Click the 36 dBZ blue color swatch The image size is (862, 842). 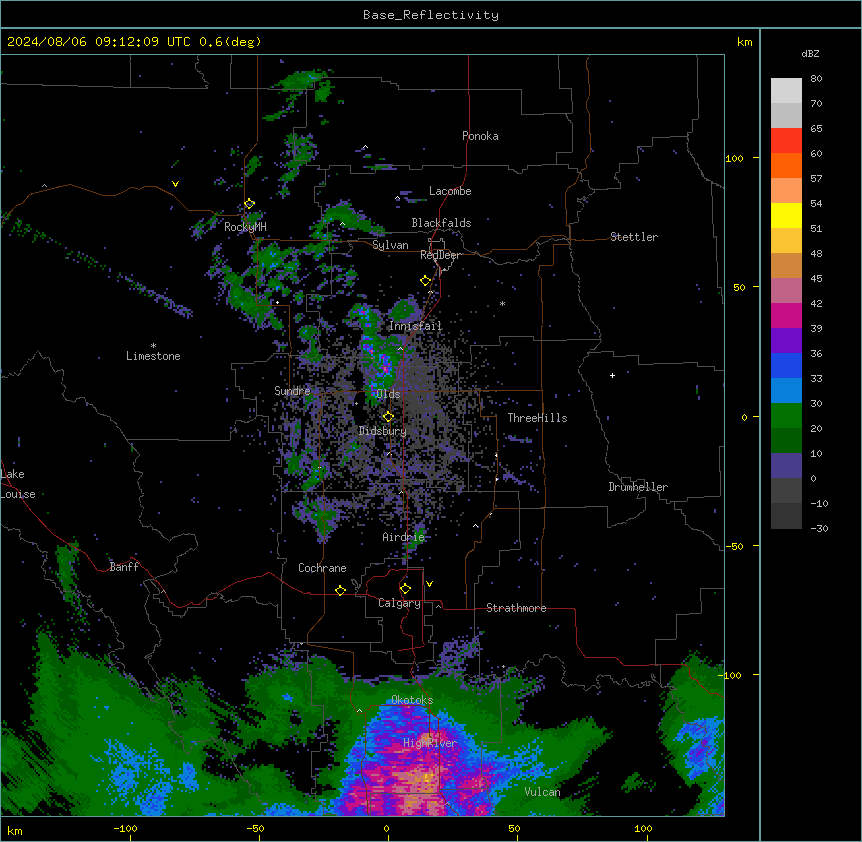coord(786,365)
